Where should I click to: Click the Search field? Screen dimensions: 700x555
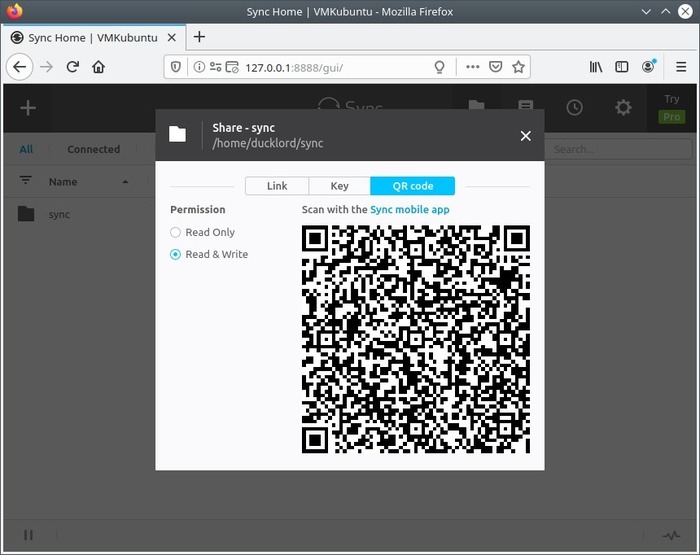pos(618,149)
